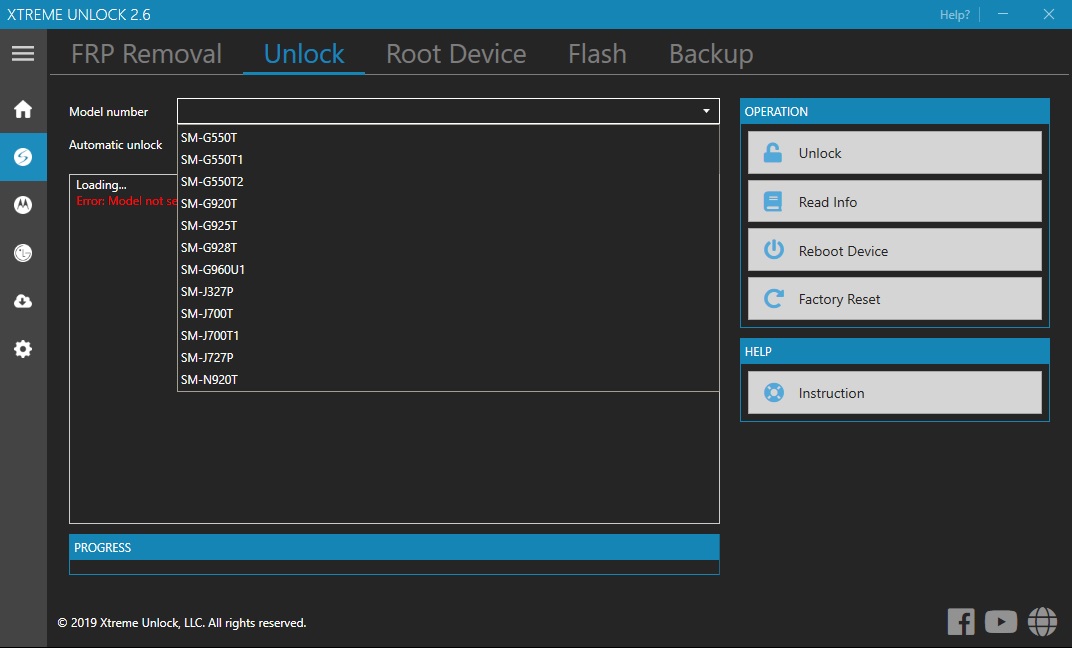The height and width of the screenshot is (648, 1072).
Task: Choose SM-G960U1 from the model list
Action: [448, 269]
